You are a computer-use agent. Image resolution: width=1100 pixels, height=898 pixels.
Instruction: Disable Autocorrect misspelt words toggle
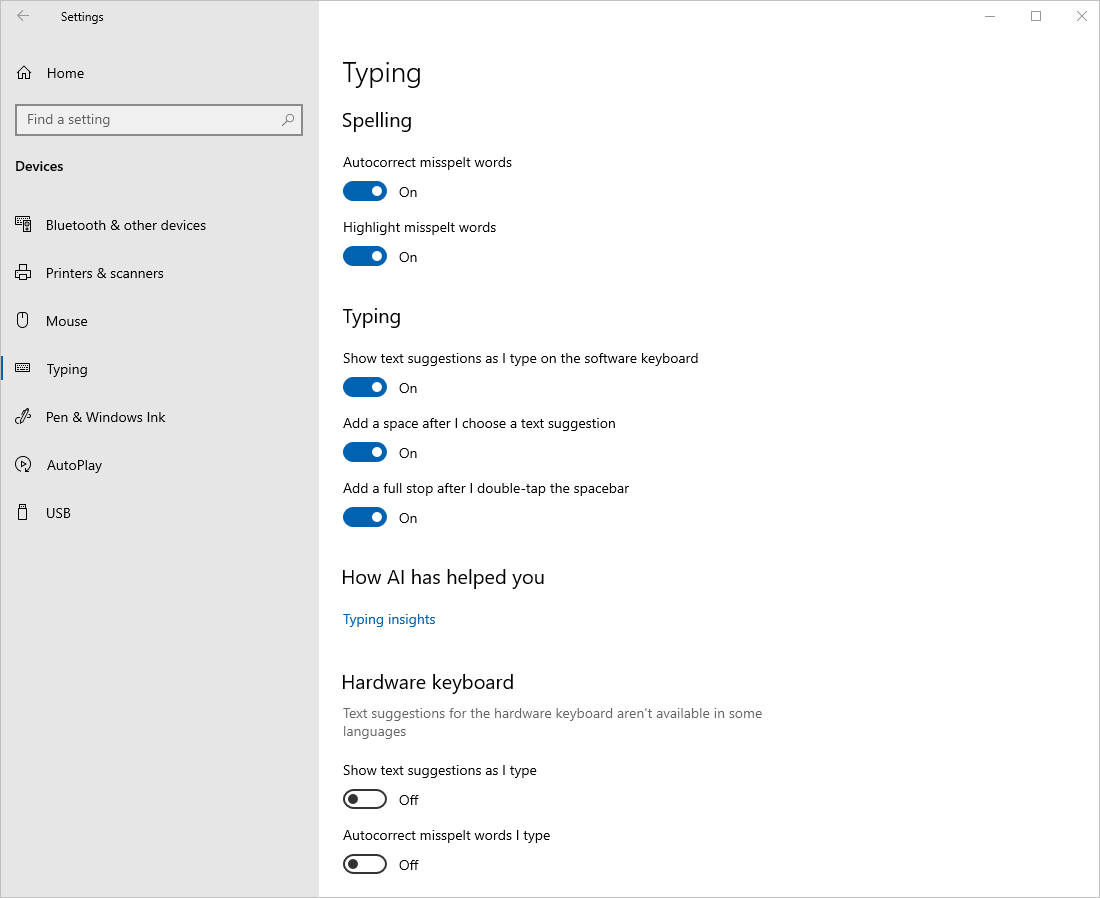point(365,191)
